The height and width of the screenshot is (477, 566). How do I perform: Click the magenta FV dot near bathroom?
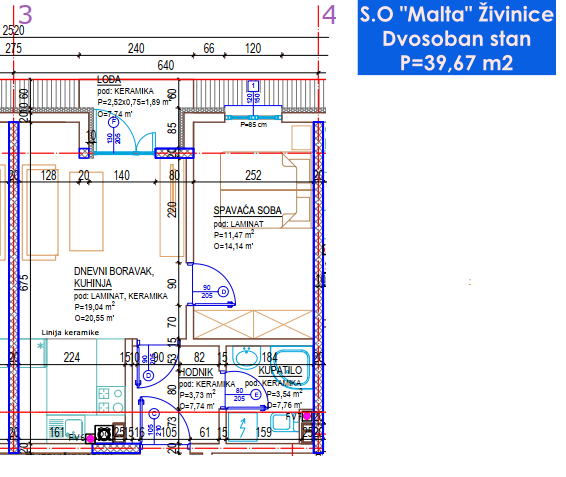point(307,416)
